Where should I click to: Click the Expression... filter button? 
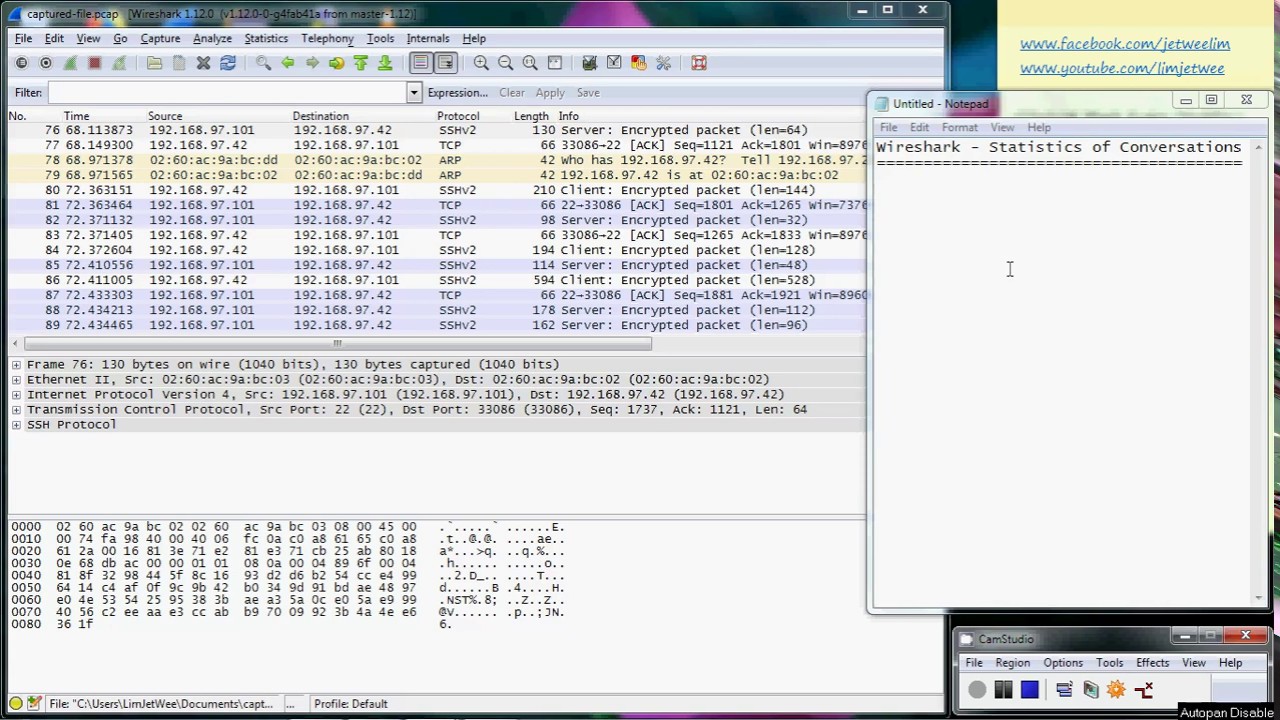click(x=457, y=93)
